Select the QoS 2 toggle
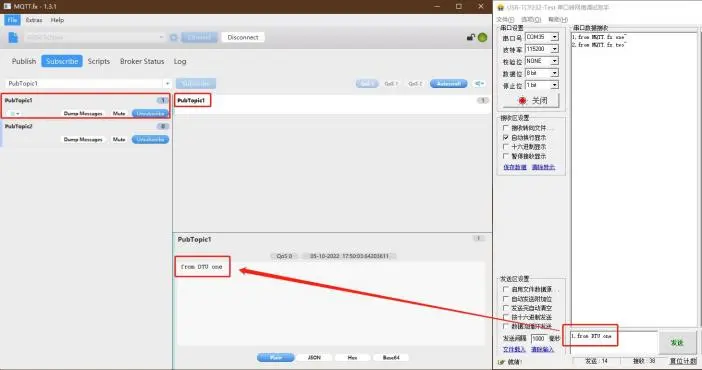 coord(415,83)
